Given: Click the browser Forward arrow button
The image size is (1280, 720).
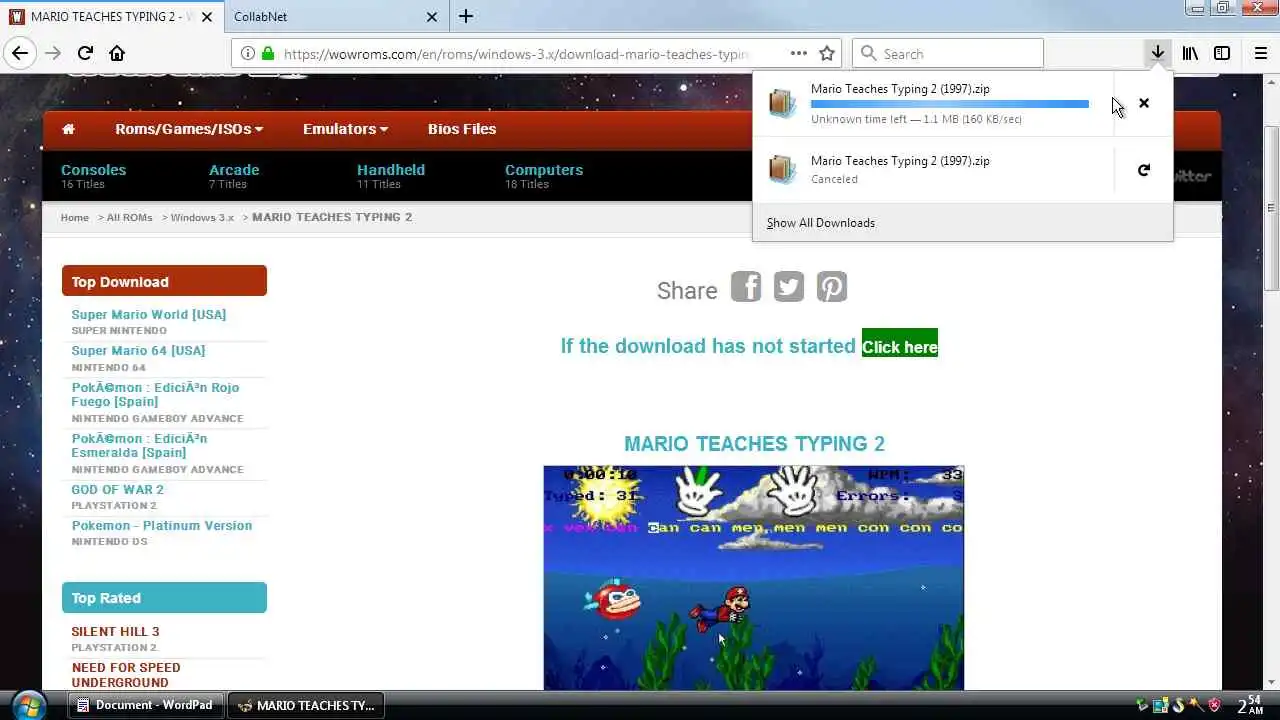Looking at the screenshot, I should pyautogui.click(x=53, y=53).
